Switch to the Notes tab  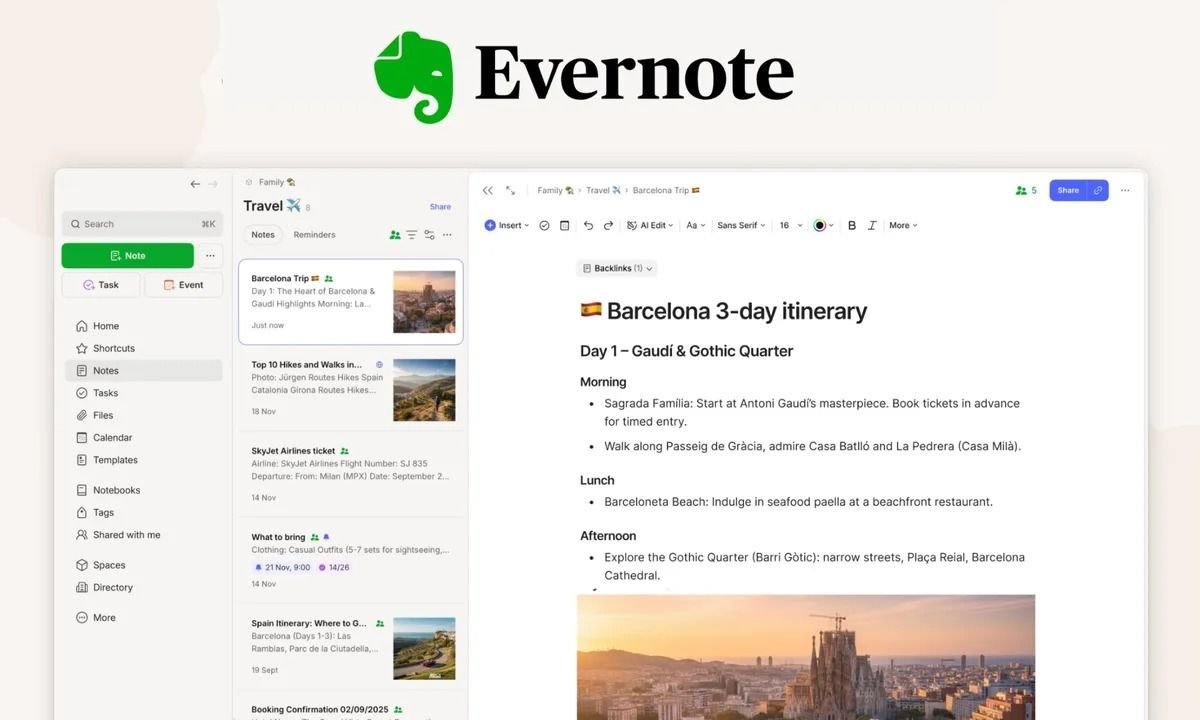(263, 234)
